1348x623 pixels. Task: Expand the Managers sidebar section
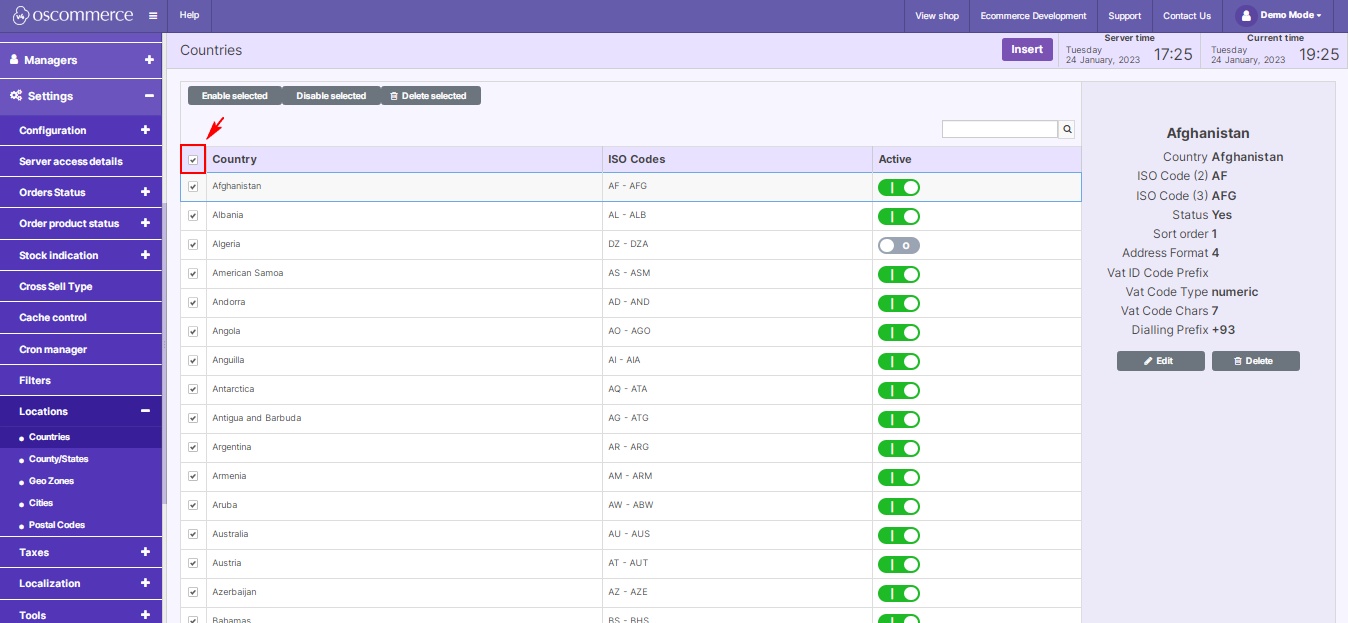coord(147,60)
